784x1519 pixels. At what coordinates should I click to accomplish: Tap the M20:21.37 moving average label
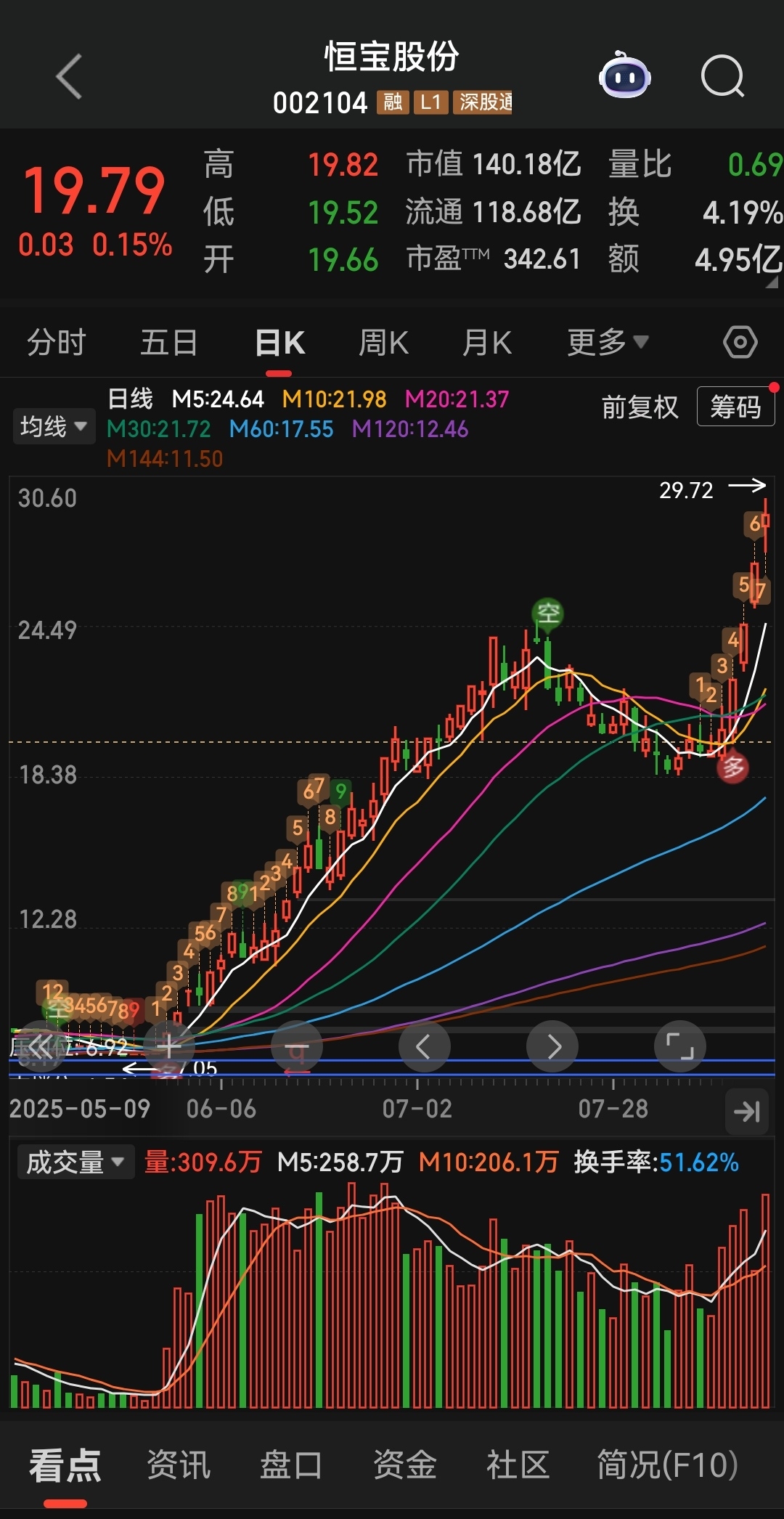tap(457, 399)
